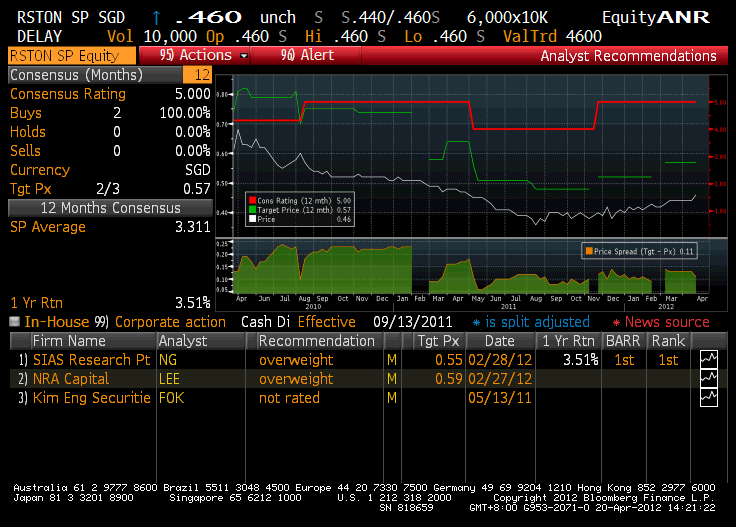
Task: Click date 02/27/12
Action: (500, 379)
